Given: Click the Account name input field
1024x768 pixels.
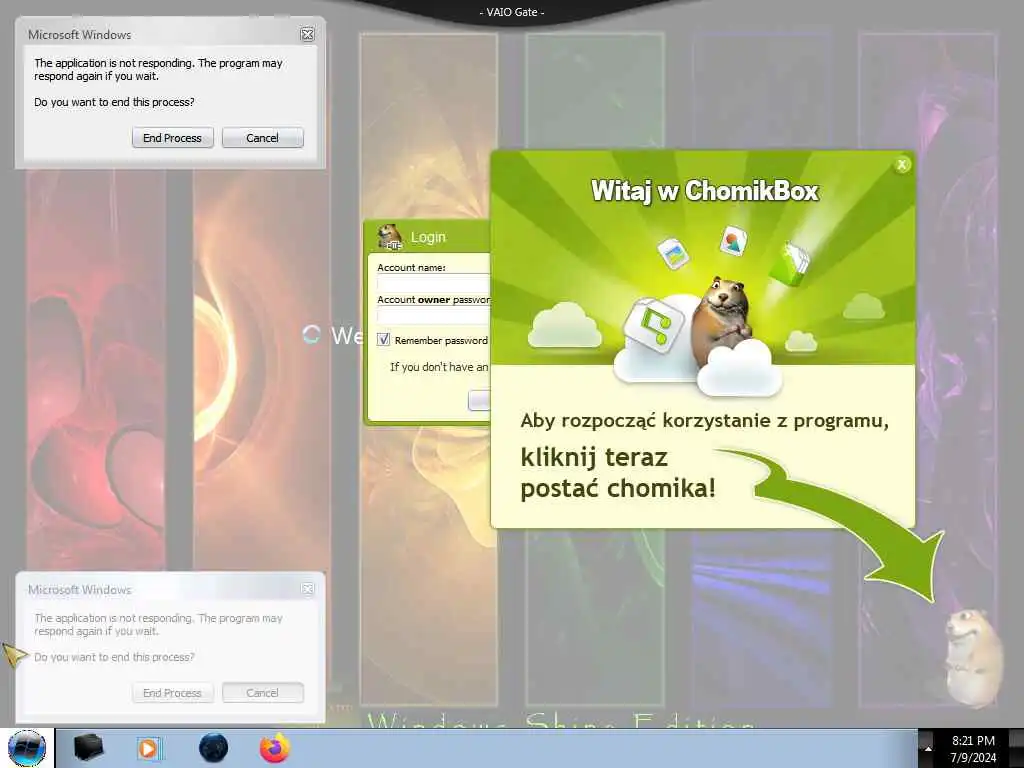Looking at the screenshot, I should [434, 283].
